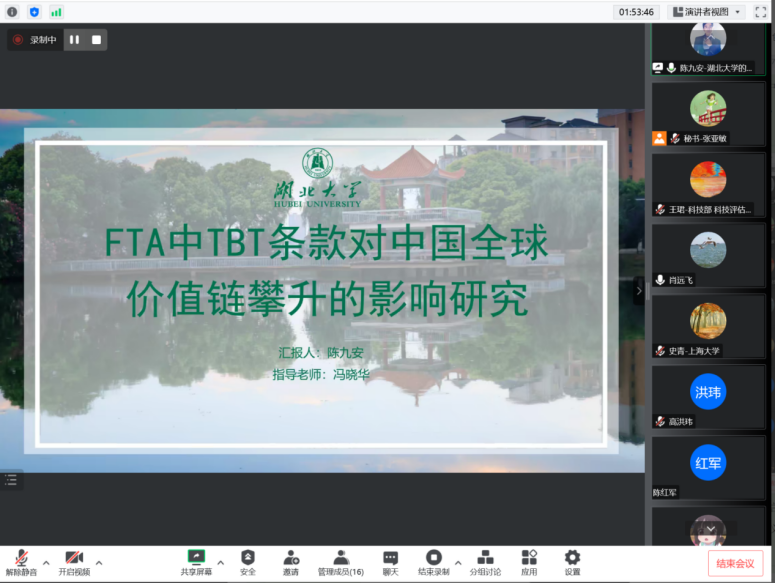Open 管理成员(16) participants panel
775x583 pixels.
pos(341,563)
